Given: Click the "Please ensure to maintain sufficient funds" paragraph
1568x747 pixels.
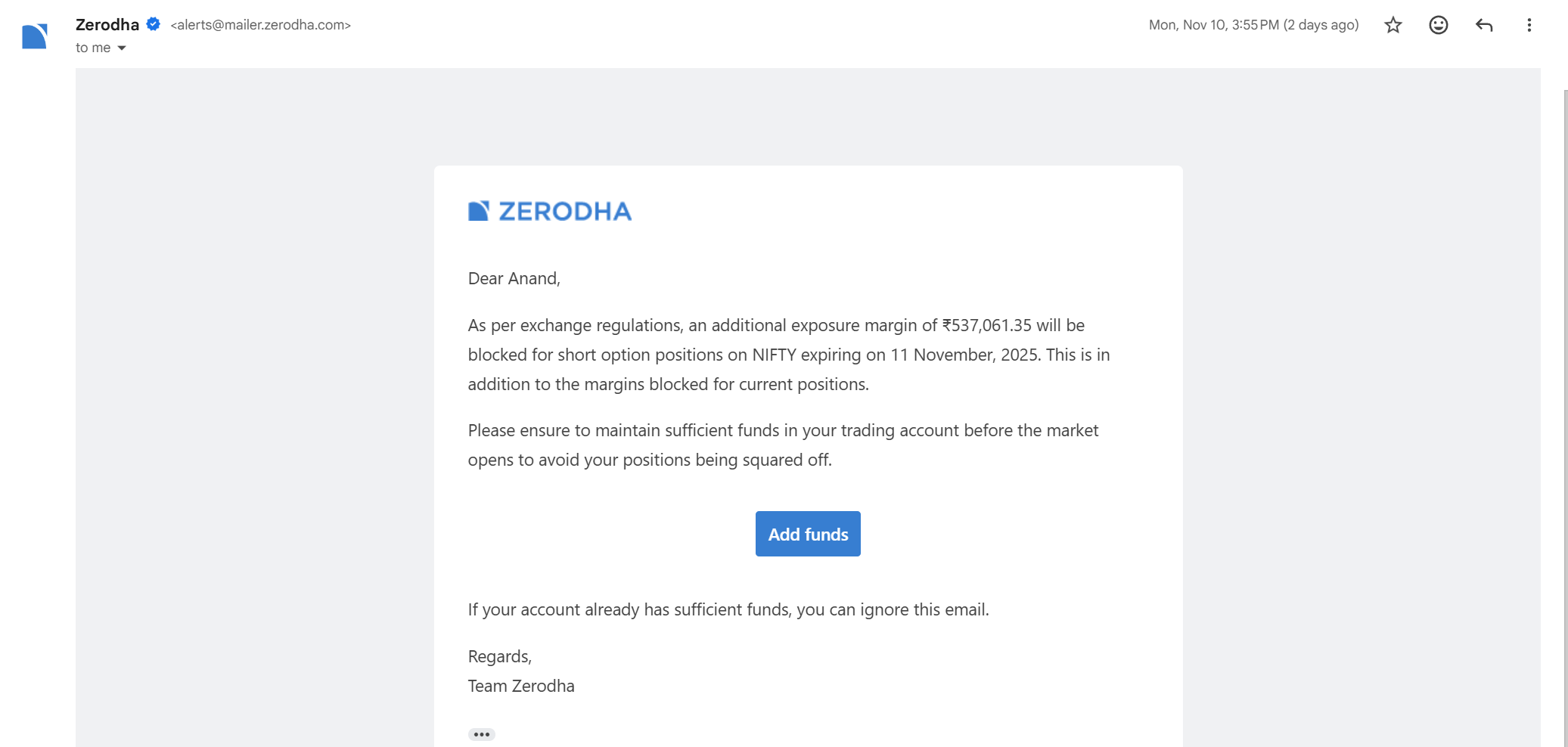Looking at the screenshot, I should point(783,445).
